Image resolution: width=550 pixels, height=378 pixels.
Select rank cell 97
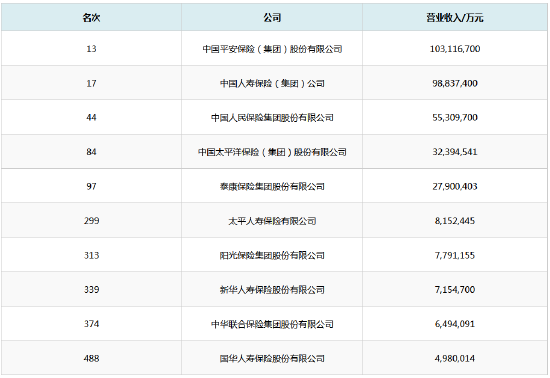click(x=91, y=186)
